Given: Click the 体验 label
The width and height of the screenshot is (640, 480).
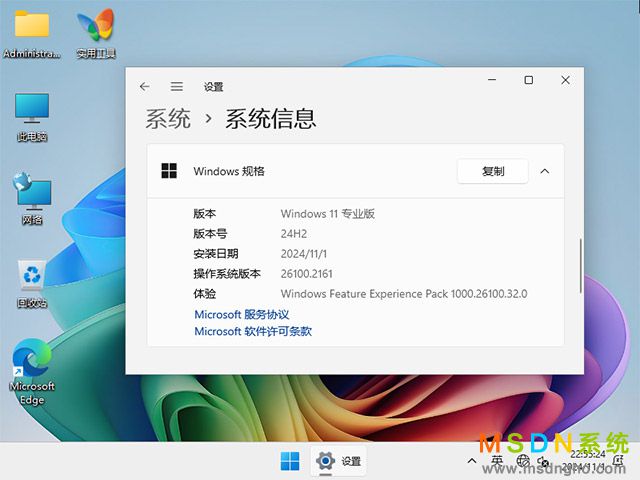Looking at the screenshot, I should click(x=204, y=294).
